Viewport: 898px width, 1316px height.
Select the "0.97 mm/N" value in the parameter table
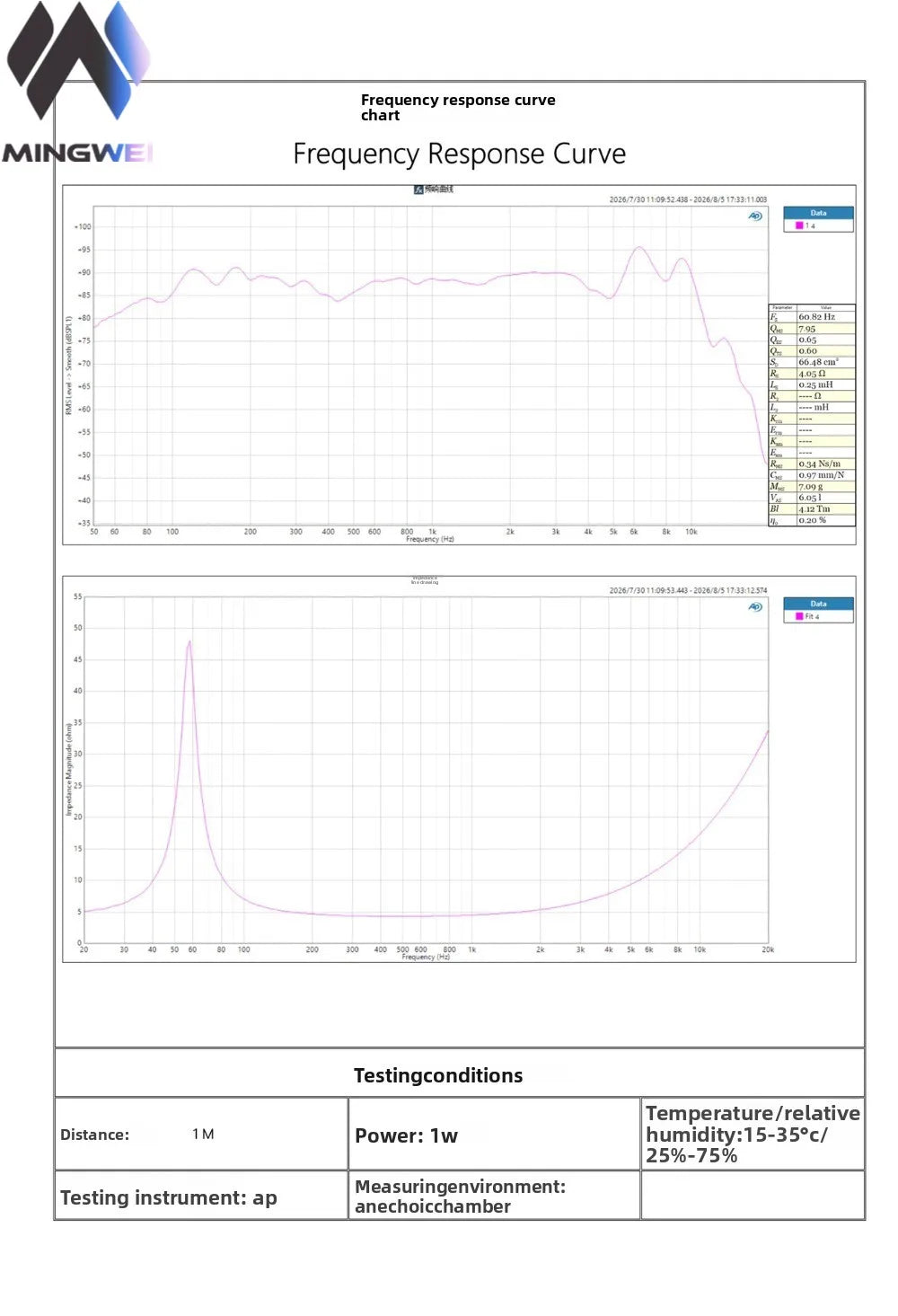point(822,475)
